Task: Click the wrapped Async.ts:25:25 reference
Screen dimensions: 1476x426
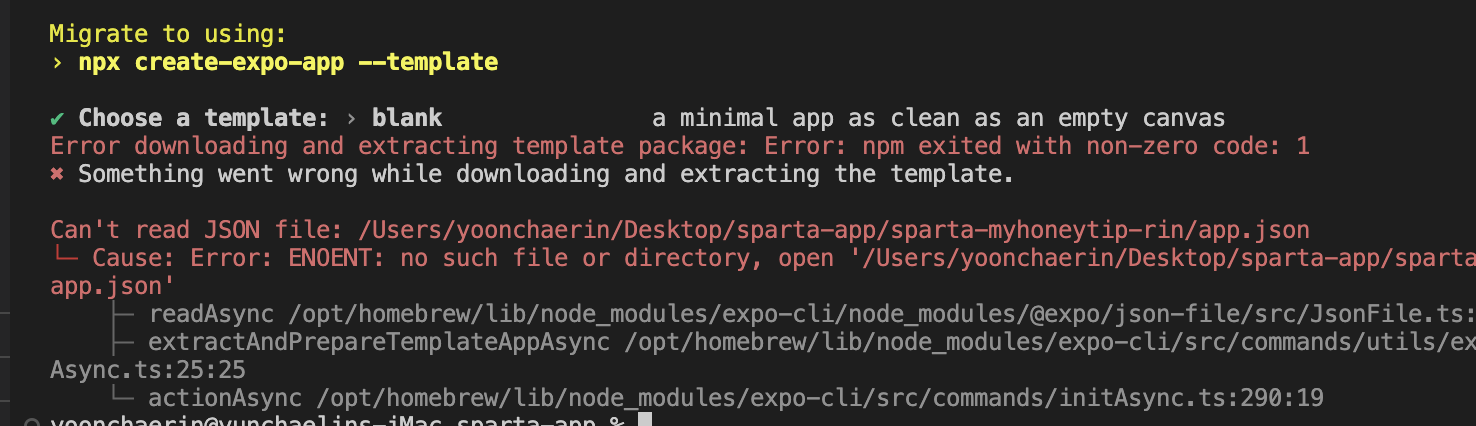Action: [x=148, y=370]
